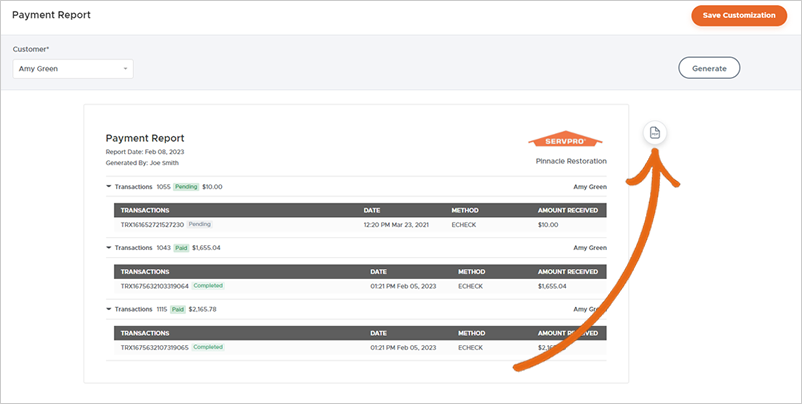
Task: Click the SERVPRO logo
Action: point(566,139)
